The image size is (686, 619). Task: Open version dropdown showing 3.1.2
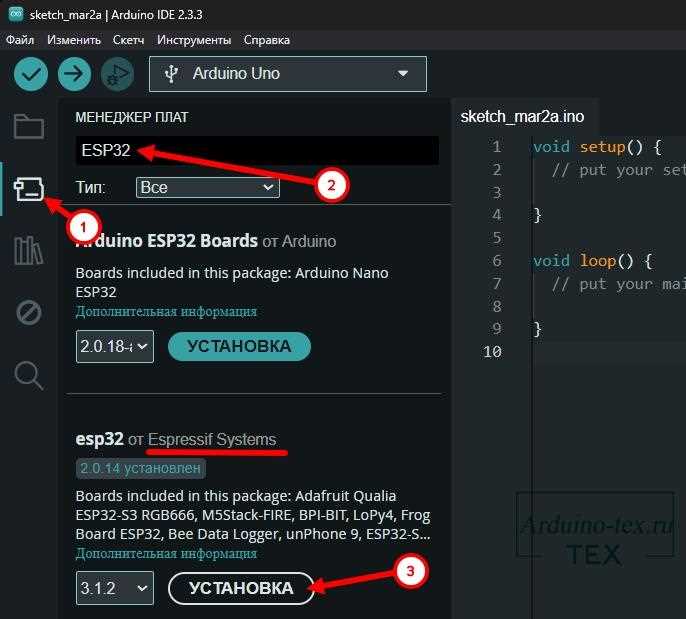coord(115,588)
